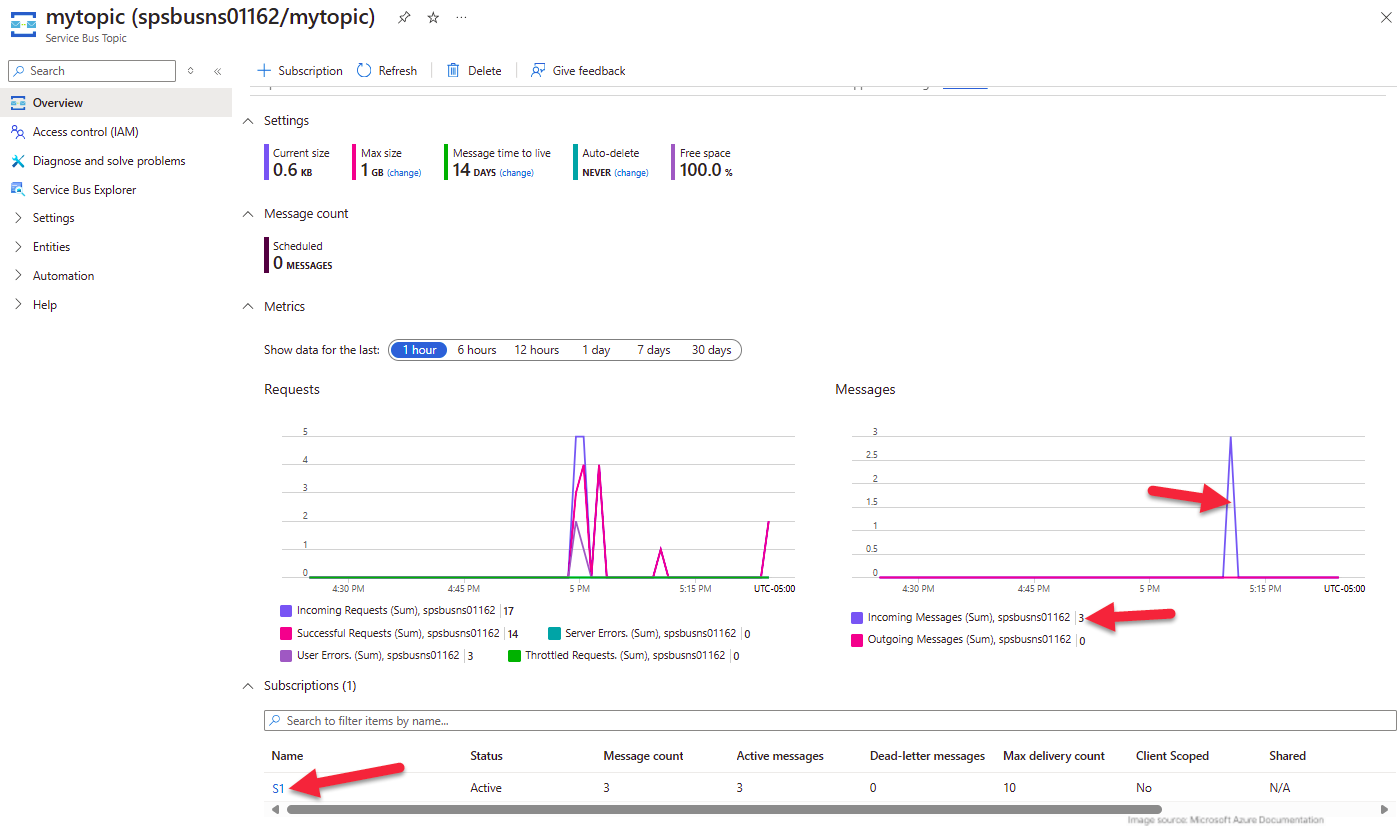Click the Incoming Messages legend color swatch
This screenshot has width=1397, height=828.
pos(856,618)
